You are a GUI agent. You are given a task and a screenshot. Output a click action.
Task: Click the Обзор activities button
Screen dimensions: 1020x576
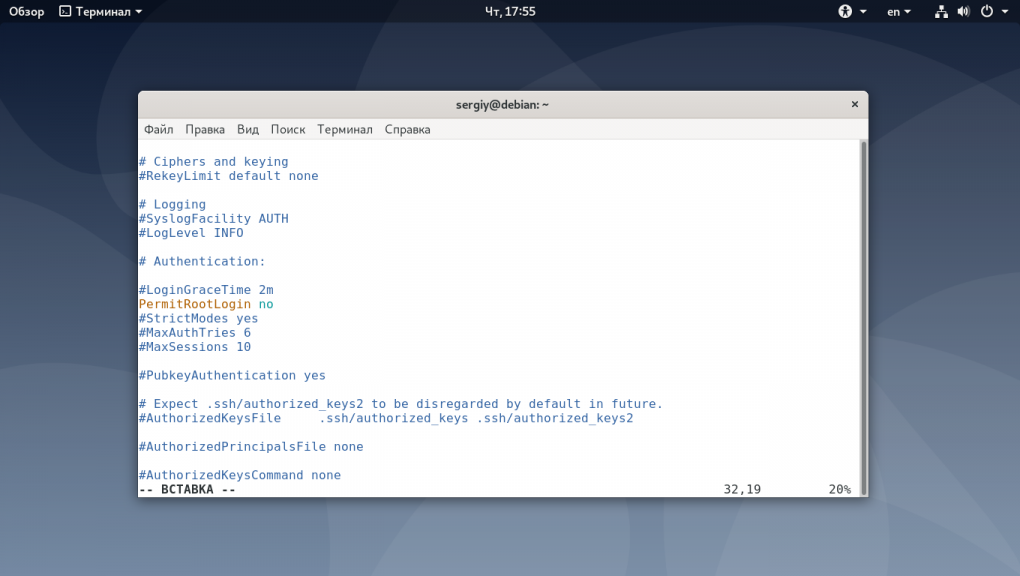[27, 11]
